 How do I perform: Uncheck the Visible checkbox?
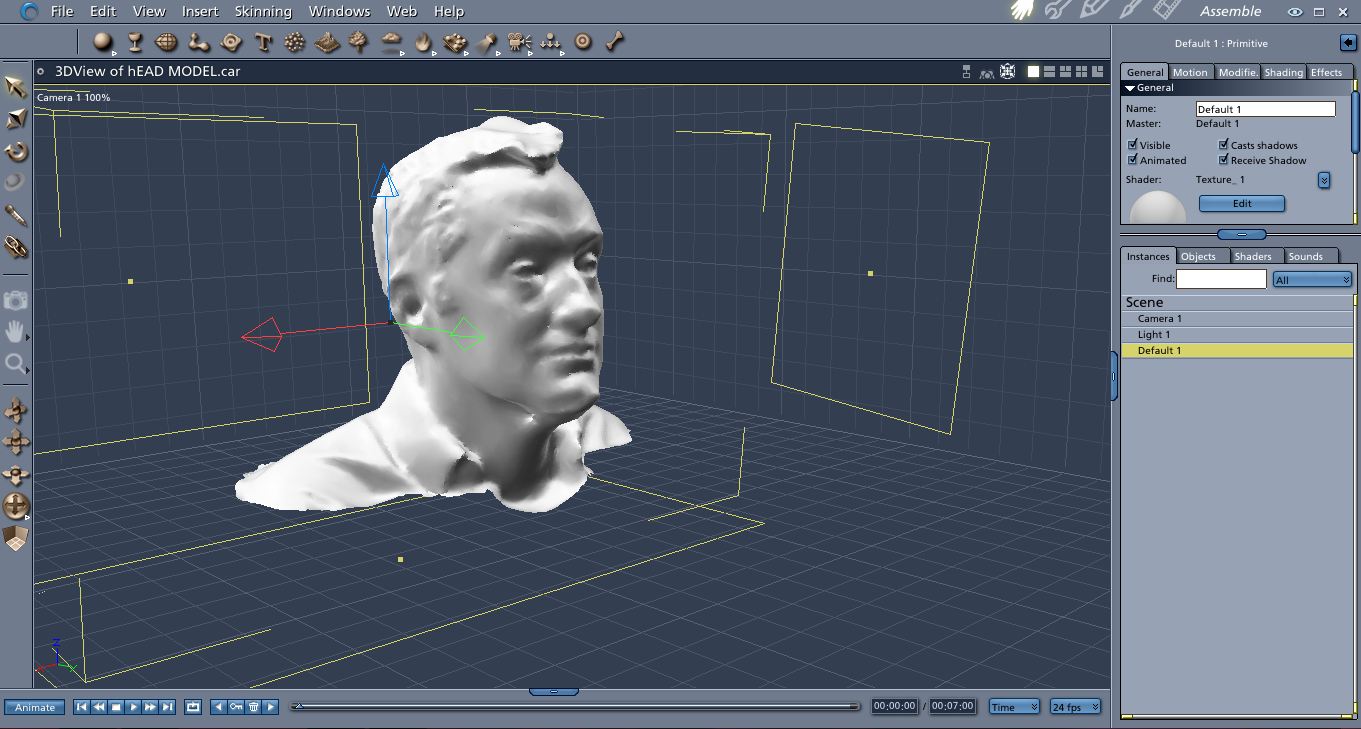click(x=1133, y=145)
